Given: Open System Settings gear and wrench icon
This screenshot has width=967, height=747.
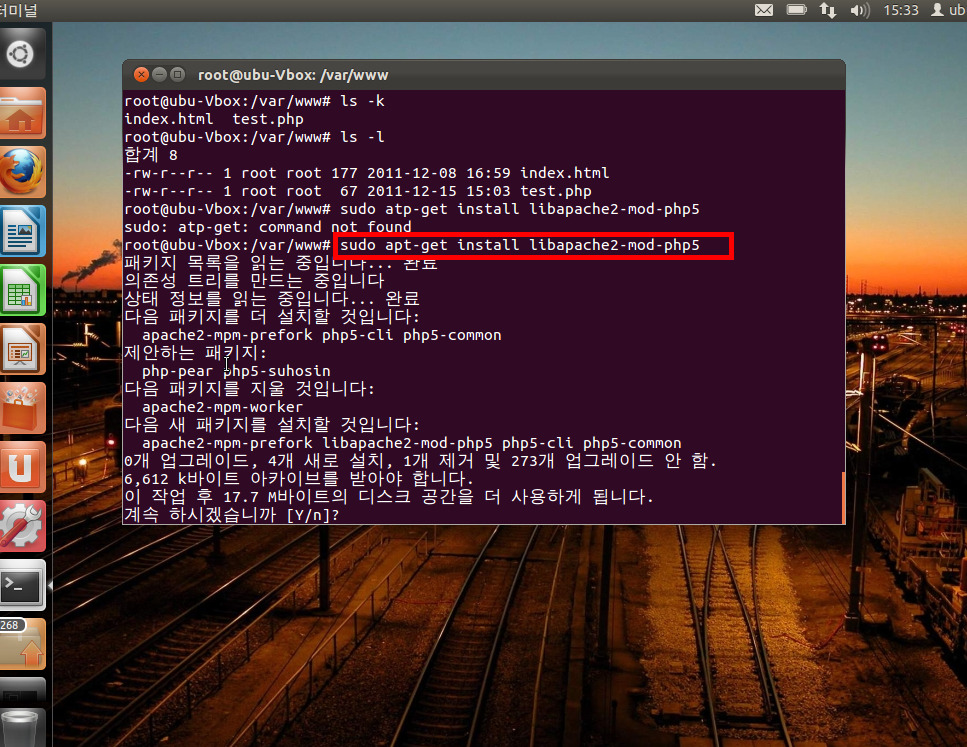Looking at the screenshot, I should pyautogui.click(x=22, y=525).
